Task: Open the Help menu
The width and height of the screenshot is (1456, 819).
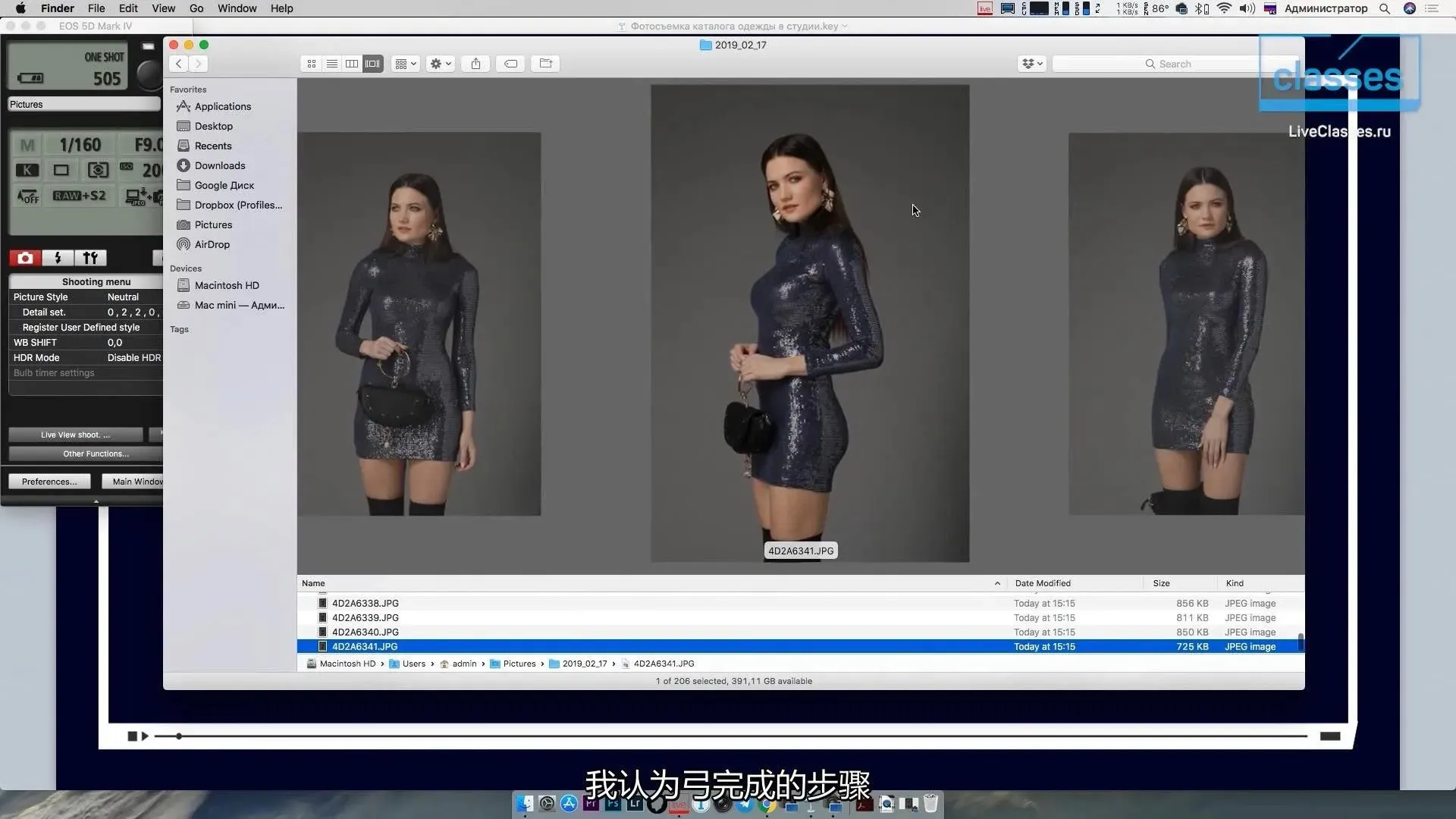Action: [x=281, y=8]
